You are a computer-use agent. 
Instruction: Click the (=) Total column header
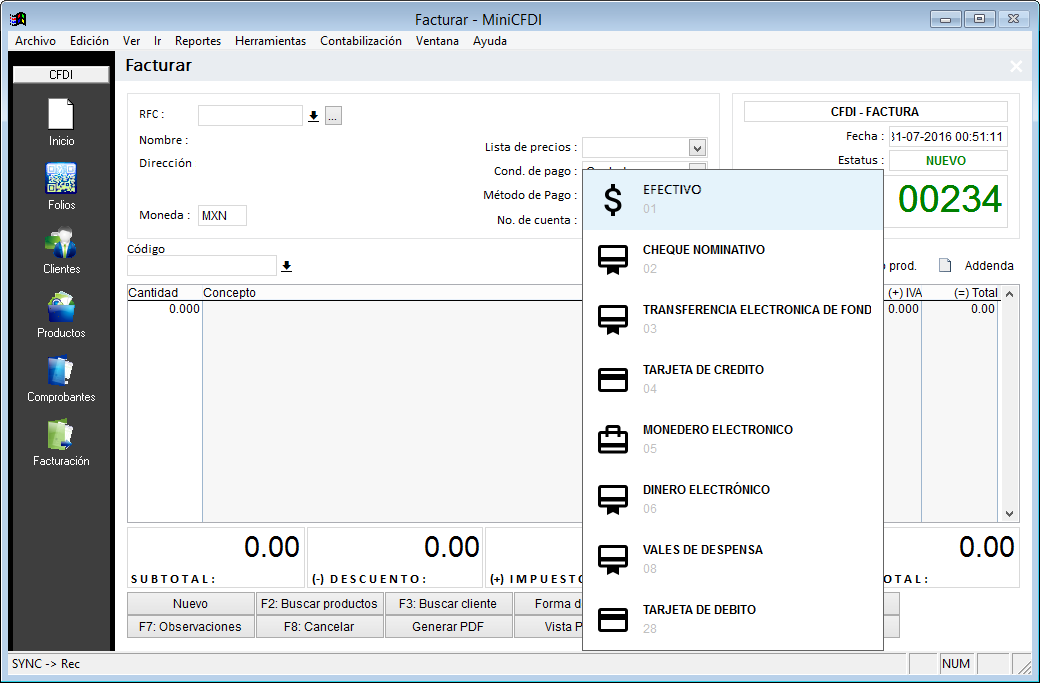[x=975, y=292]
